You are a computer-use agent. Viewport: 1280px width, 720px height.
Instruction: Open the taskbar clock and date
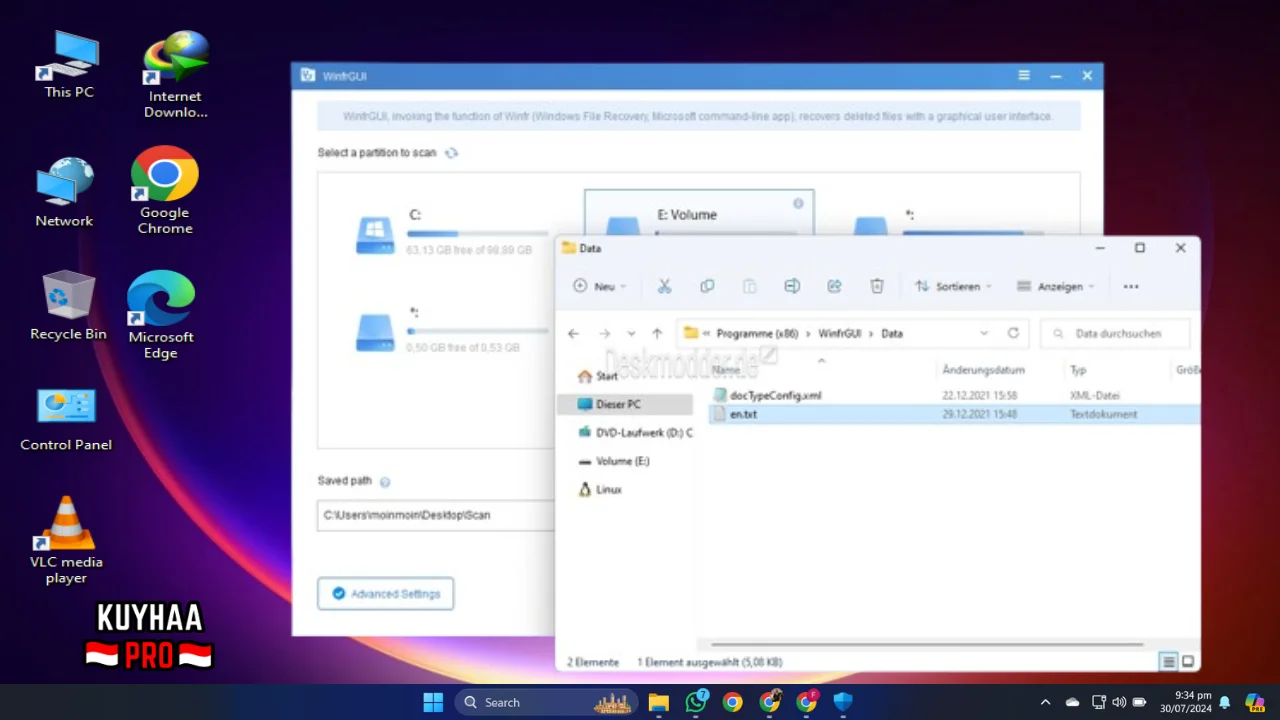[1185, 702]
